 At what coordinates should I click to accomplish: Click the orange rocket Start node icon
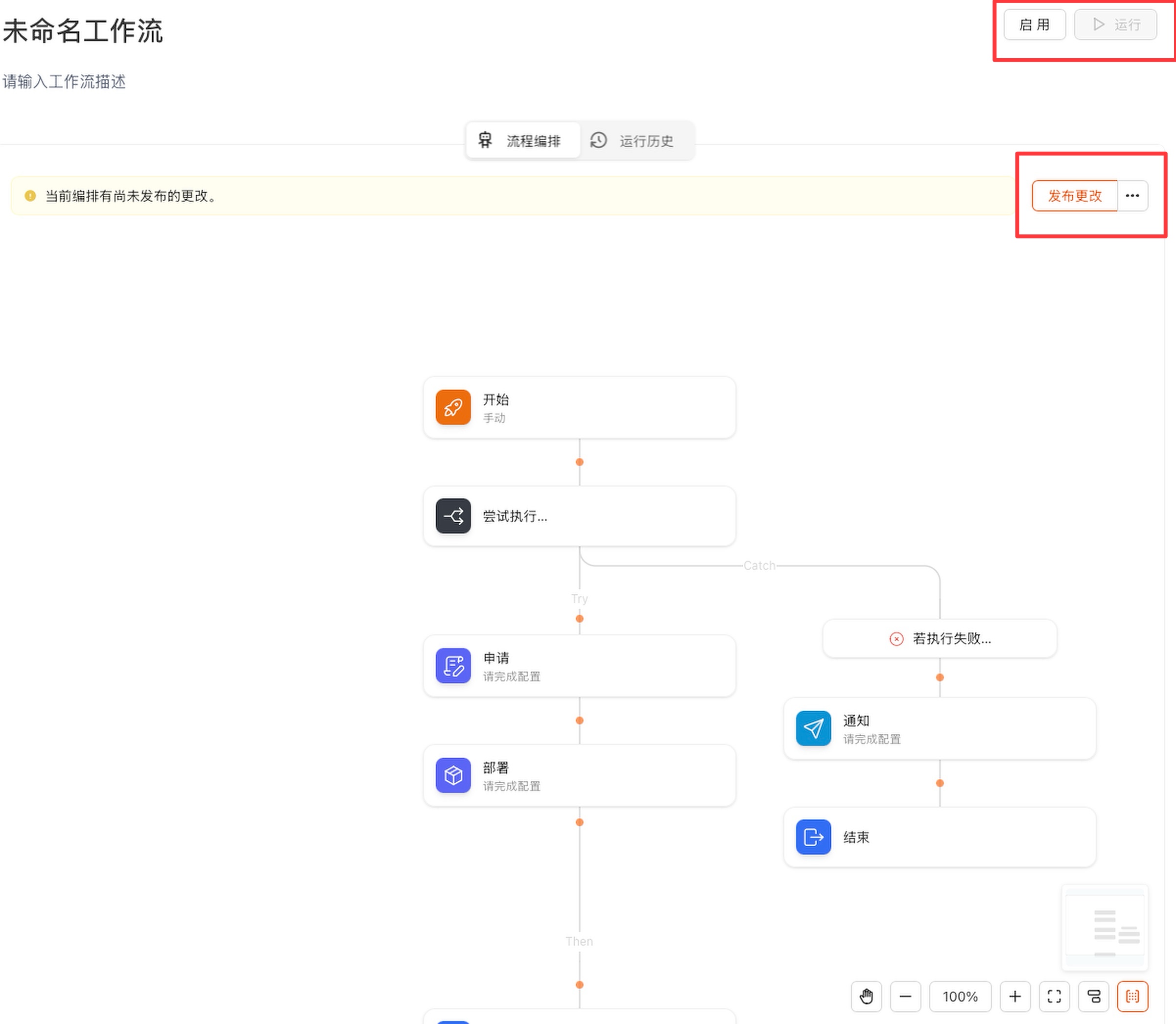tap(453, 407)
